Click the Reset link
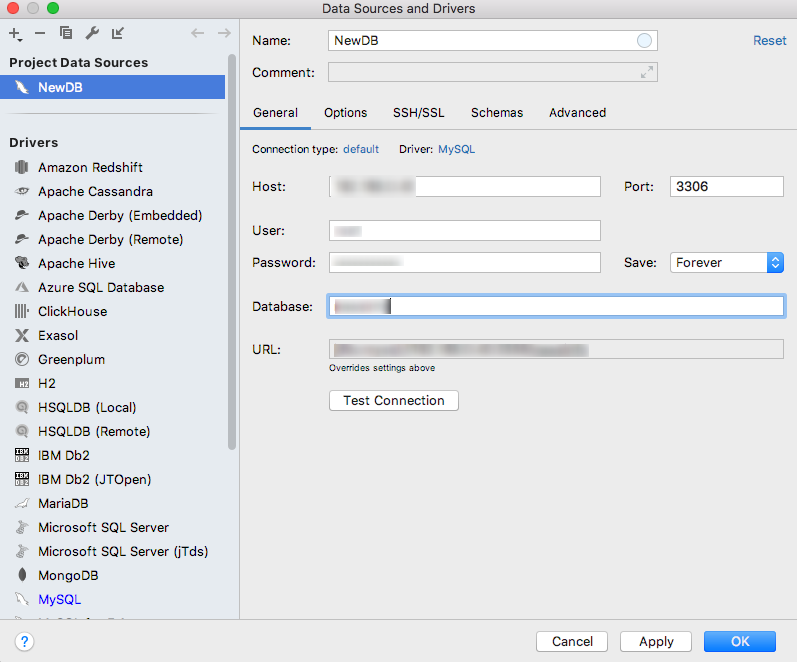Screen dimensions: 797x662 pyautogui.click(x=770, y=41)
